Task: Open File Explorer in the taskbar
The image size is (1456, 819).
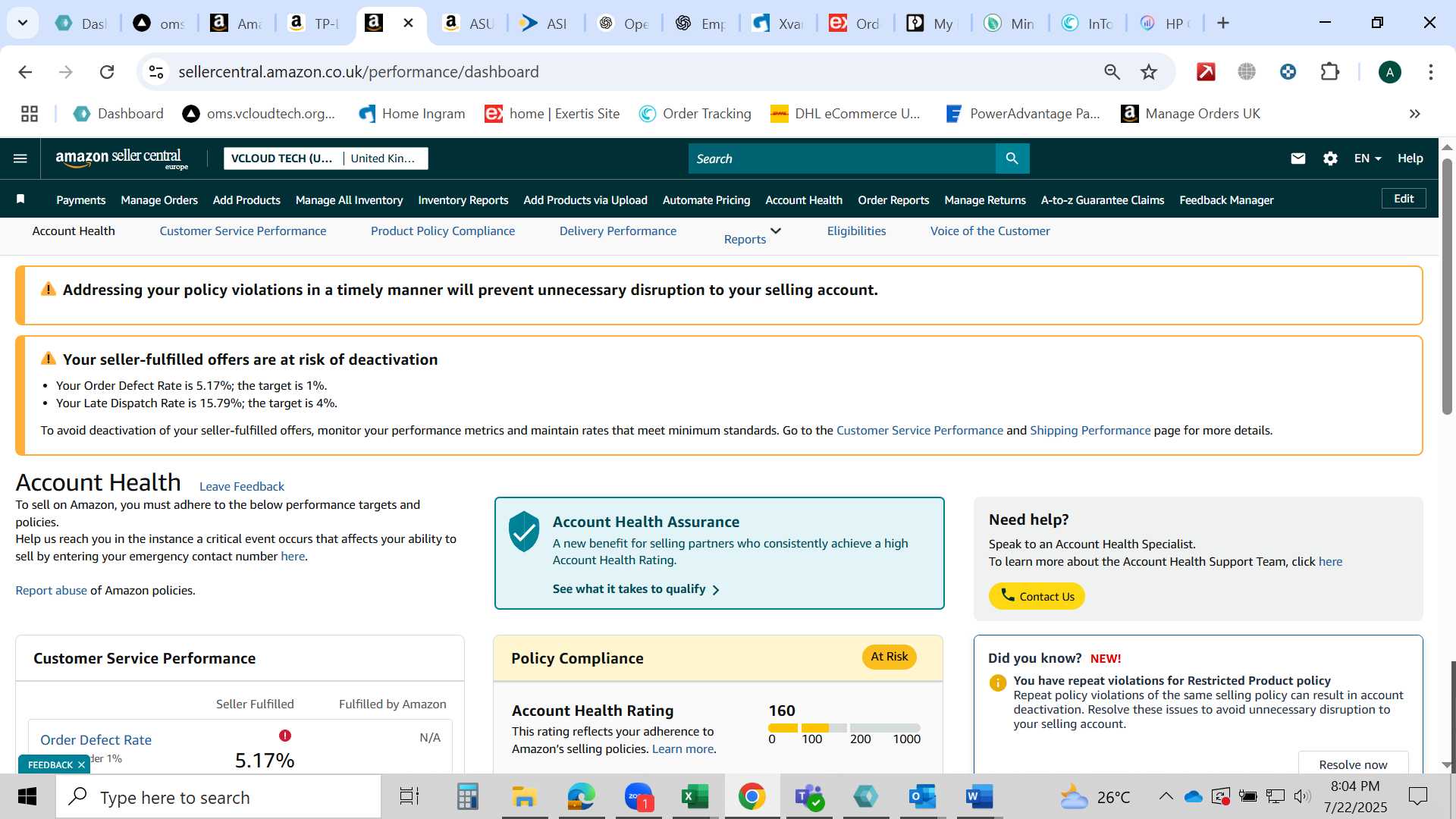Action: (x=524, y=797)
